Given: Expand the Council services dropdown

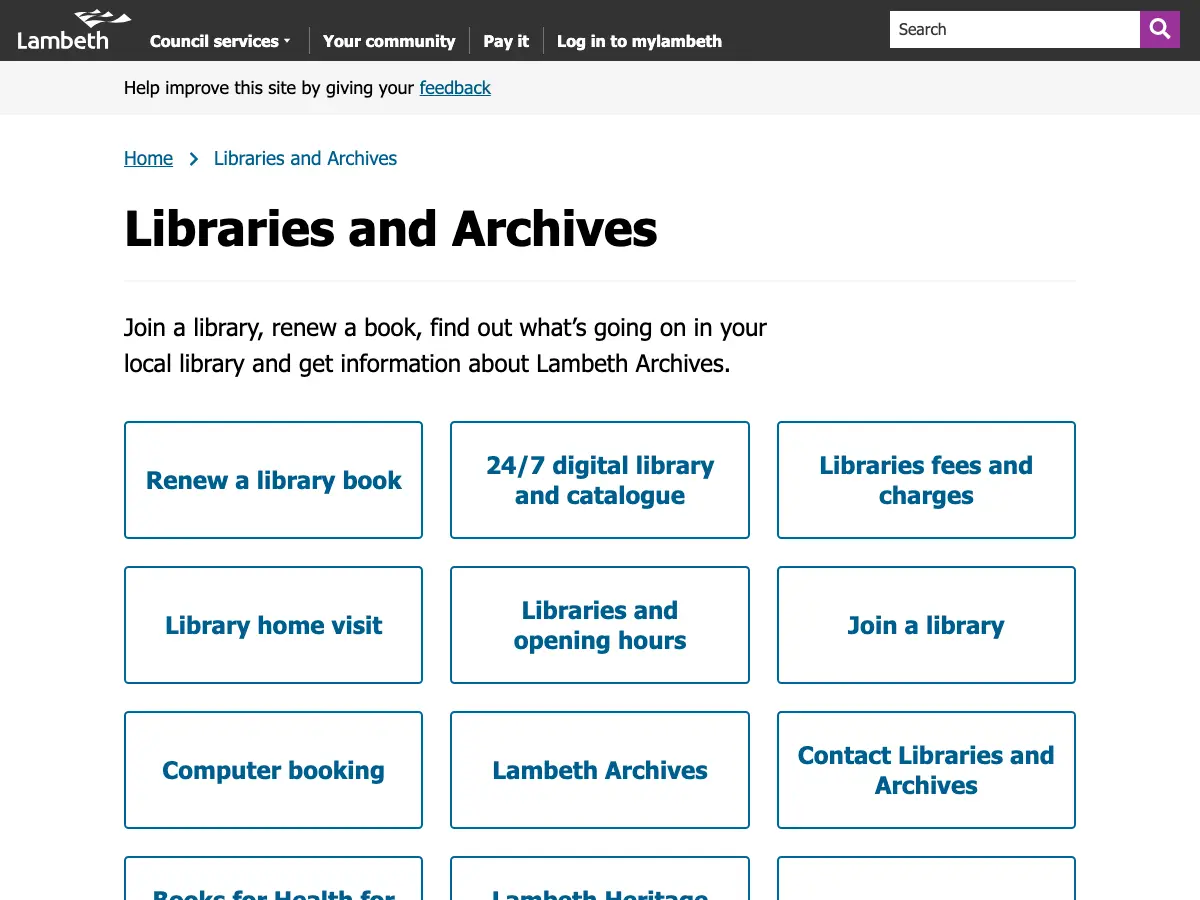Looking at the screenshot, I should click(220, 41).
